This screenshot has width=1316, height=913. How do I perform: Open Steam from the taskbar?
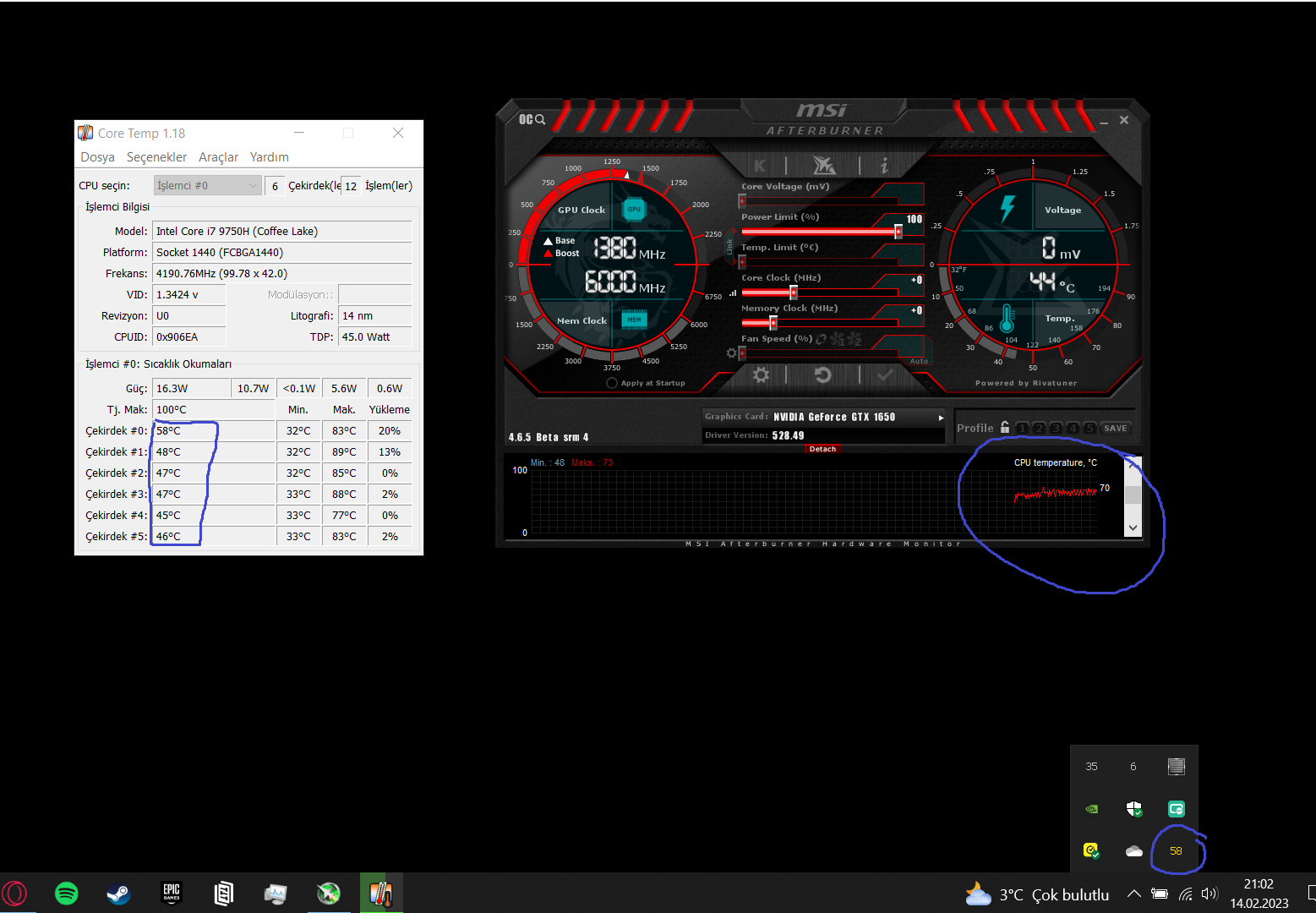[x=118, y=894]
